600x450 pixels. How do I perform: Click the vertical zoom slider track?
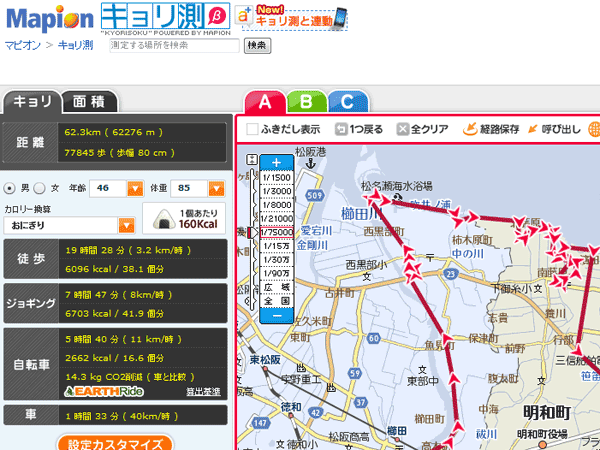tap(252, 239)
